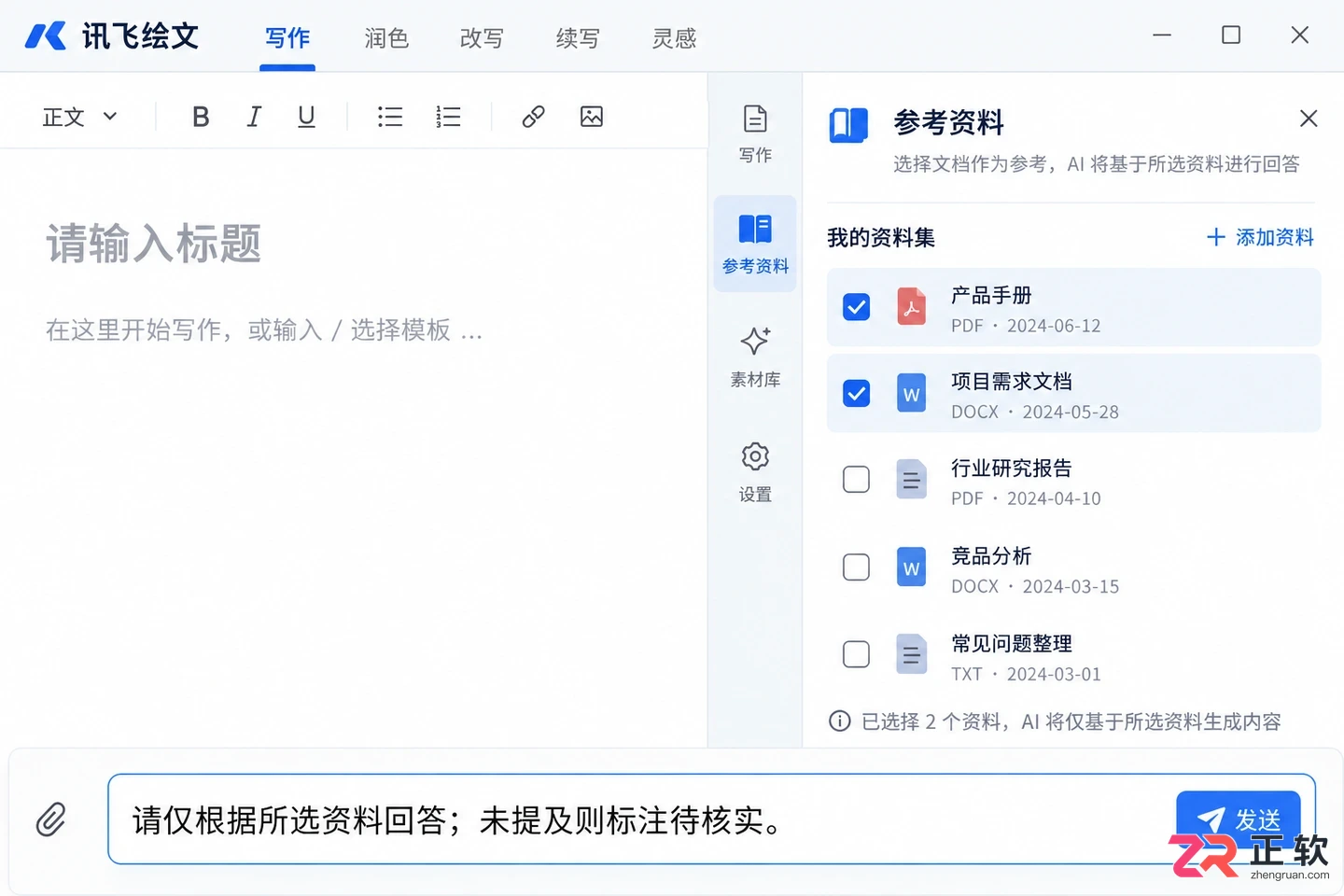
Task: Switch to the 续写 tab
Action: [x=578, y=38]
